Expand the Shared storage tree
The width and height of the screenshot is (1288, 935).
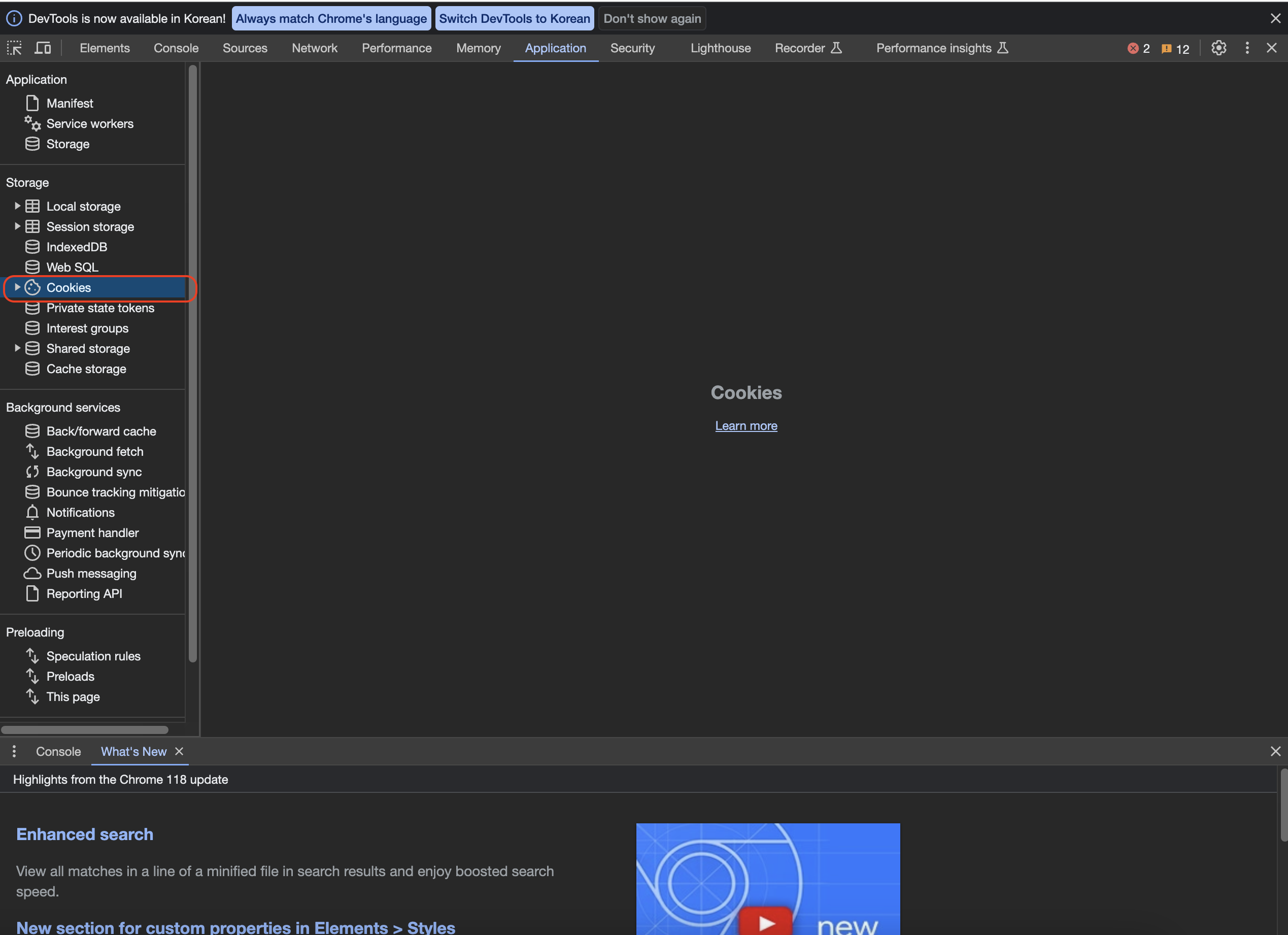click(17, 348)
